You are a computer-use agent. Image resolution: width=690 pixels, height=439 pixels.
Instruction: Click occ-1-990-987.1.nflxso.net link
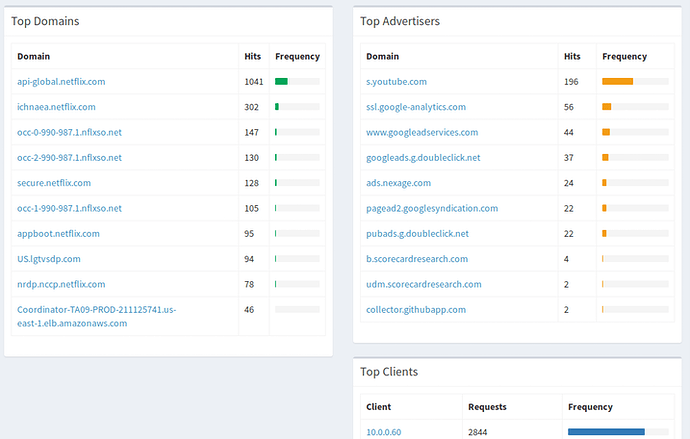[70, 209]
